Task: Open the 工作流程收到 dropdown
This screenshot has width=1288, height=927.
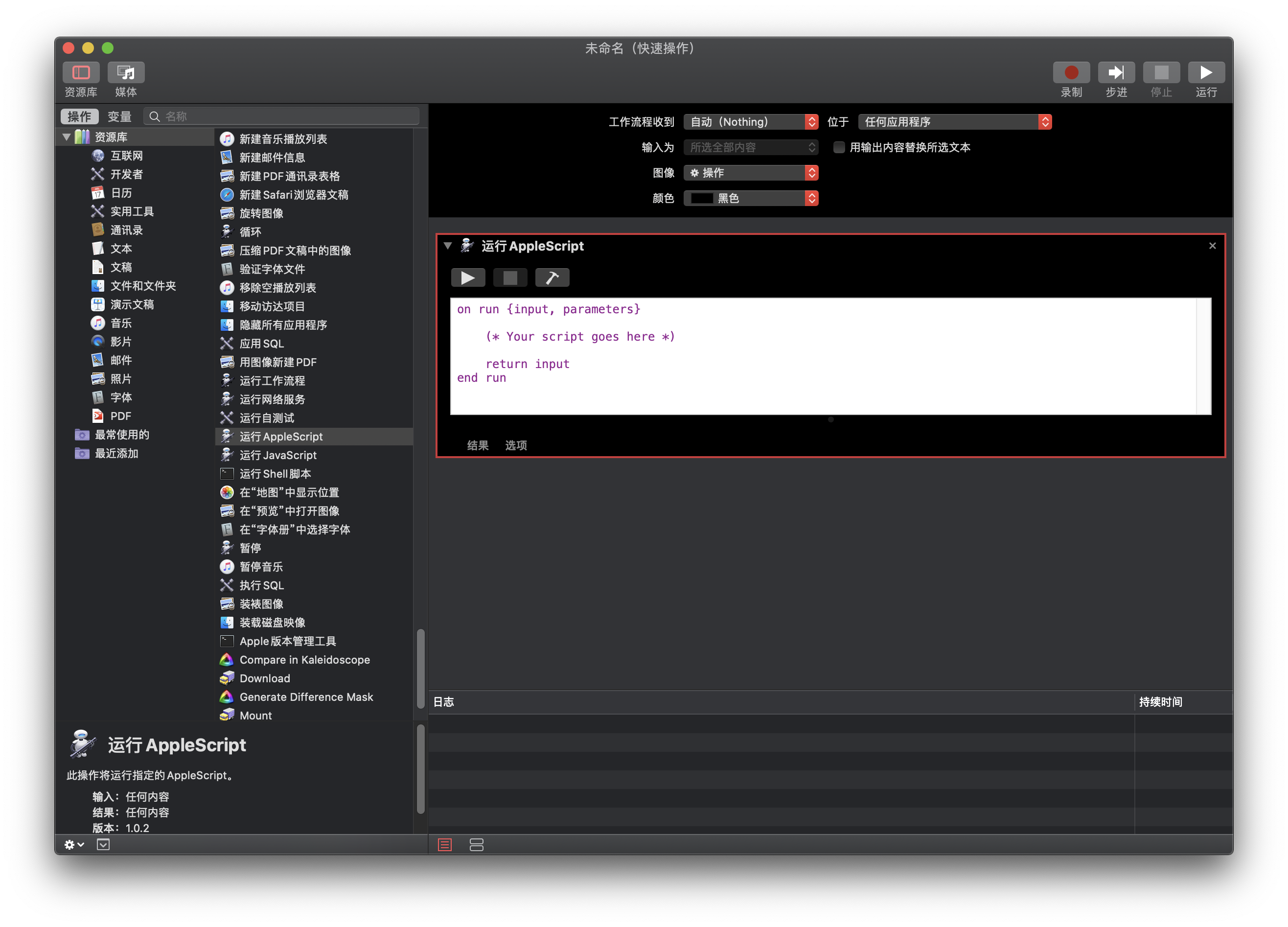Action: (750, 121)
